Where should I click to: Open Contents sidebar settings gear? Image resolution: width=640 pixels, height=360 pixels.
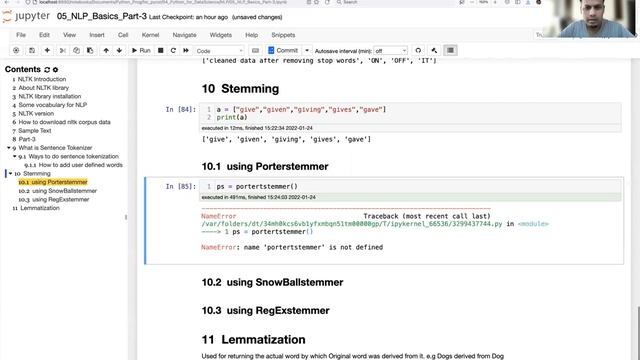[56, 70]
